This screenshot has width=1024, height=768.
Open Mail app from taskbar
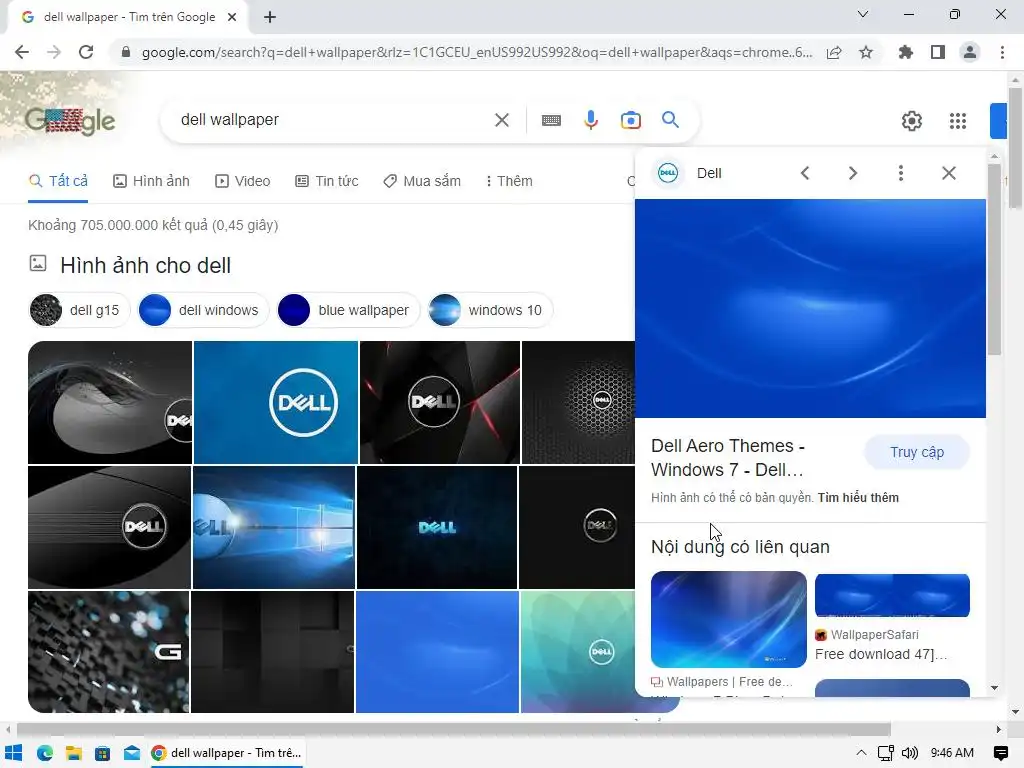(x=132, y=753)
